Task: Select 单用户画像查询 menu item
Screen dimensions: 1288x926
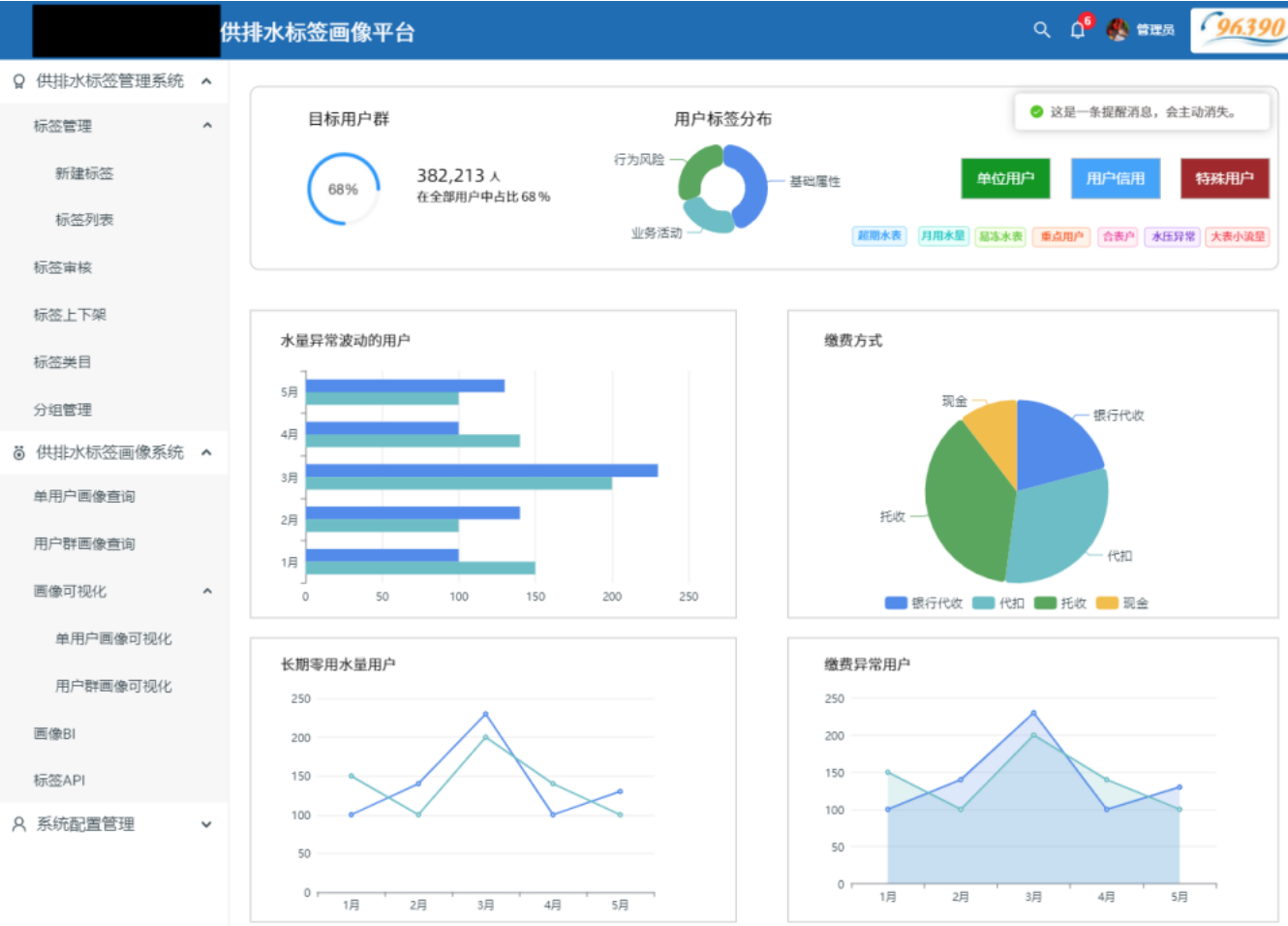Action: (84, 496)
